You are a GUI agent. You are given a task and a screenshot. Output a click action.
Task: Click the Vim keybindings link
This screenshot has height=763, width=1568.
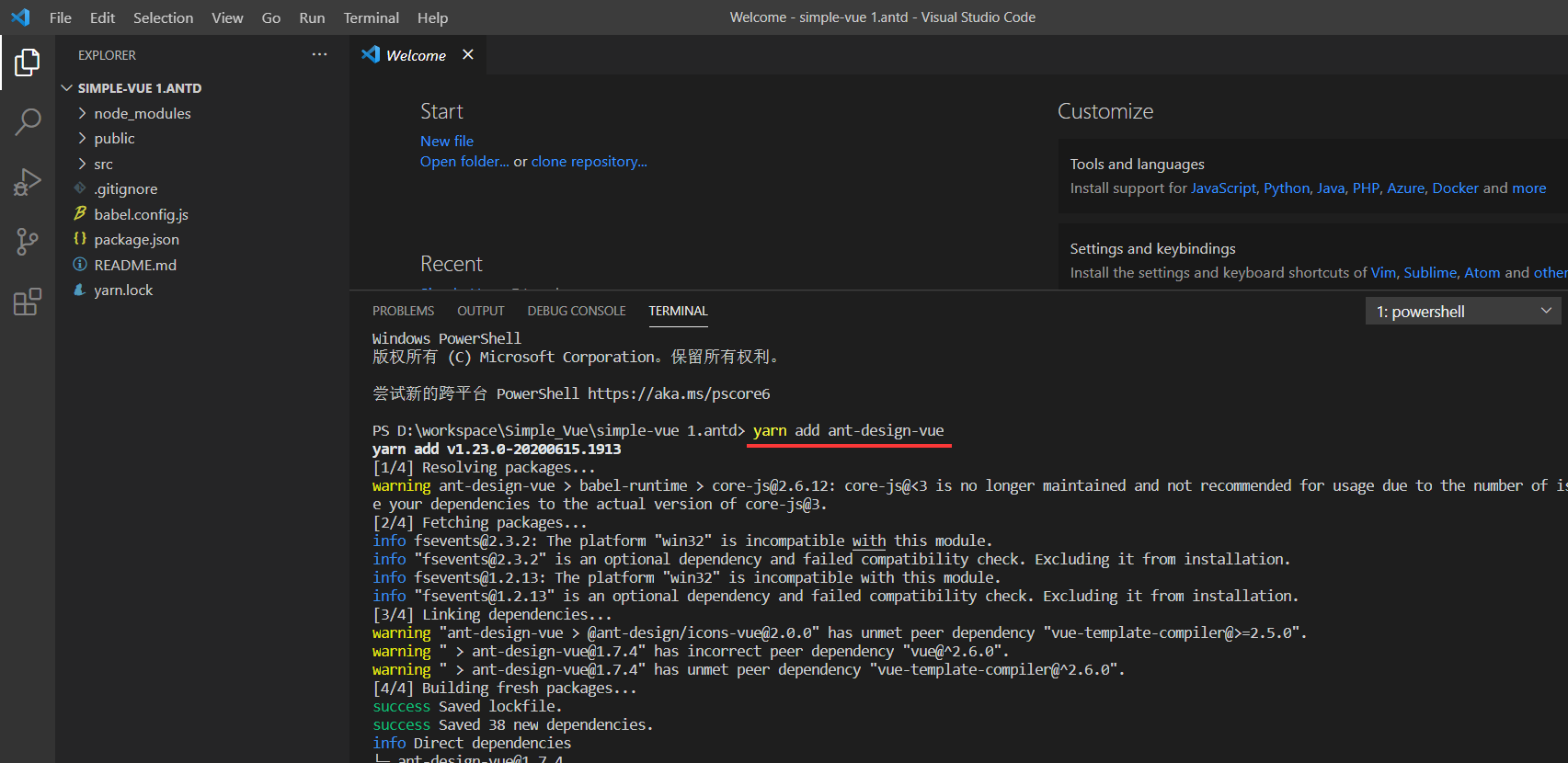pos(1383,272)
